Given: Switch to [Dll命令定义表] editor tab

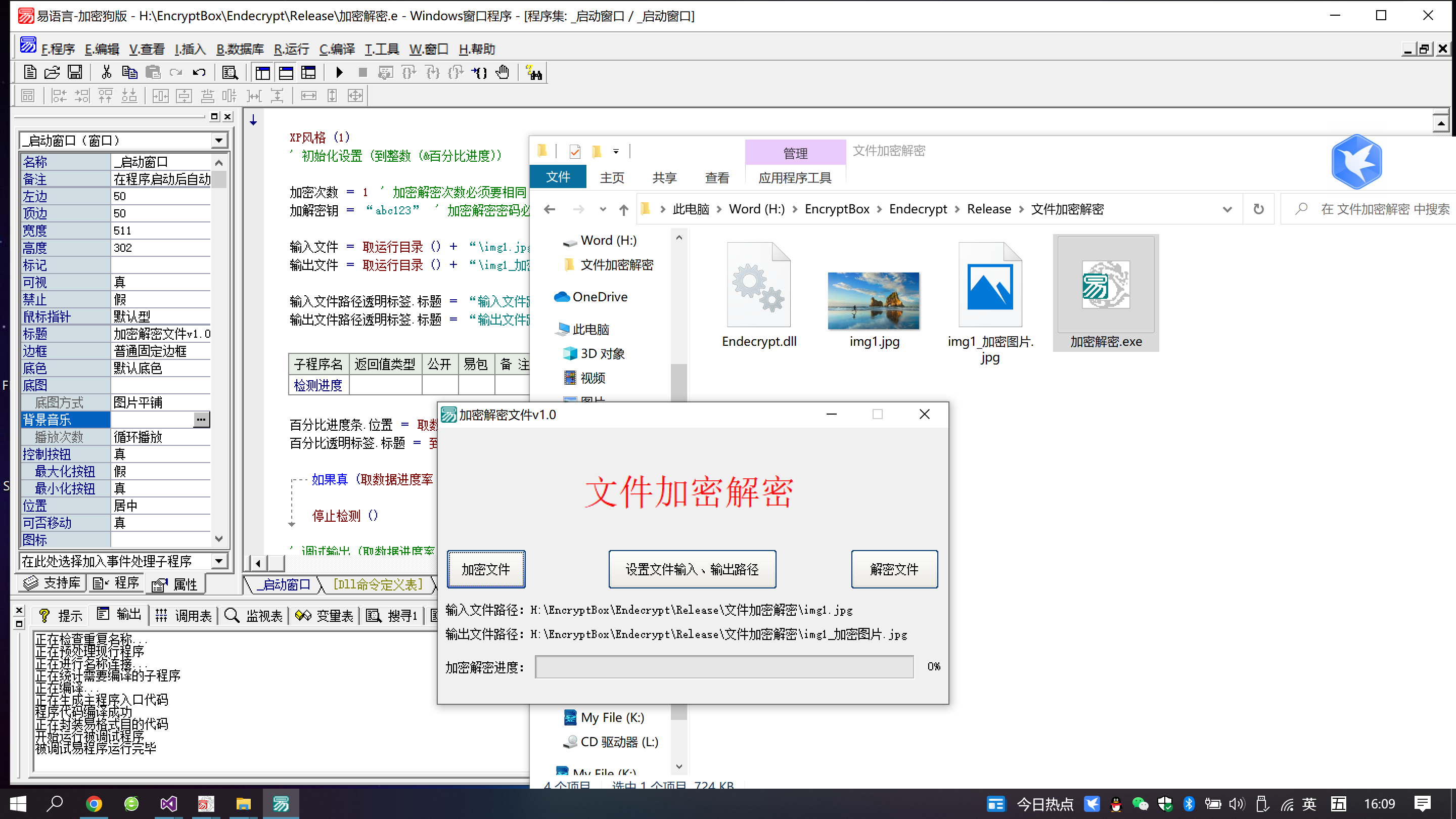Looking at the screenshot, I should click(378, 584).
